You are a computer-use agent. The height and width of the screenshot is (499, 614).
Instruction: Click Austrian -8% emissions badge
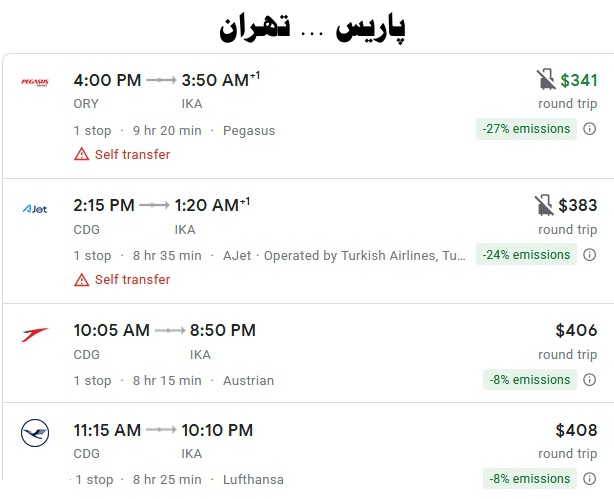(x=530, y=379)
